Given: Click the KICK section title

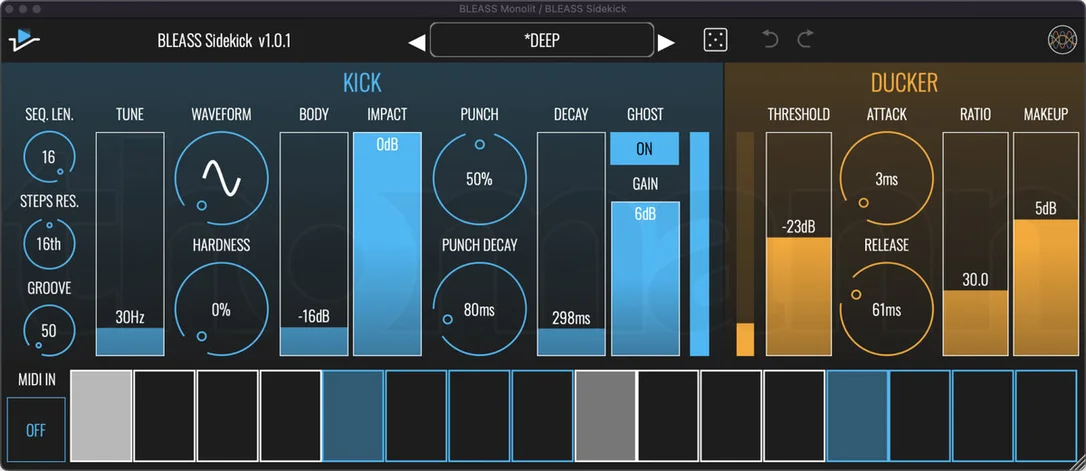Looking at the screenshot, I should [x=362, y=83].
